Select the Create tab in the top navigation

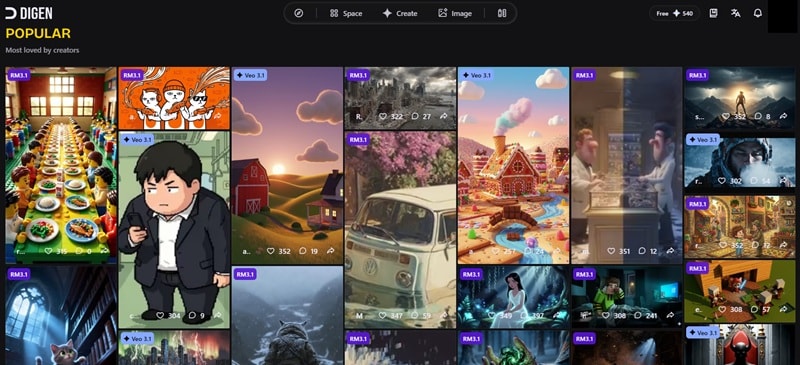tap(400, 13)
